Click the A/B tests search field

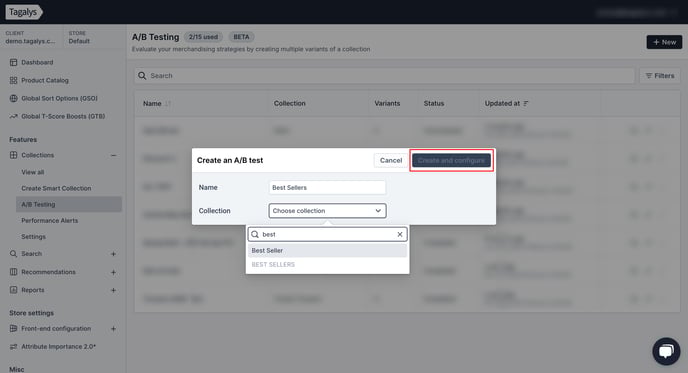pyautogui.click(x=384, y=76)
